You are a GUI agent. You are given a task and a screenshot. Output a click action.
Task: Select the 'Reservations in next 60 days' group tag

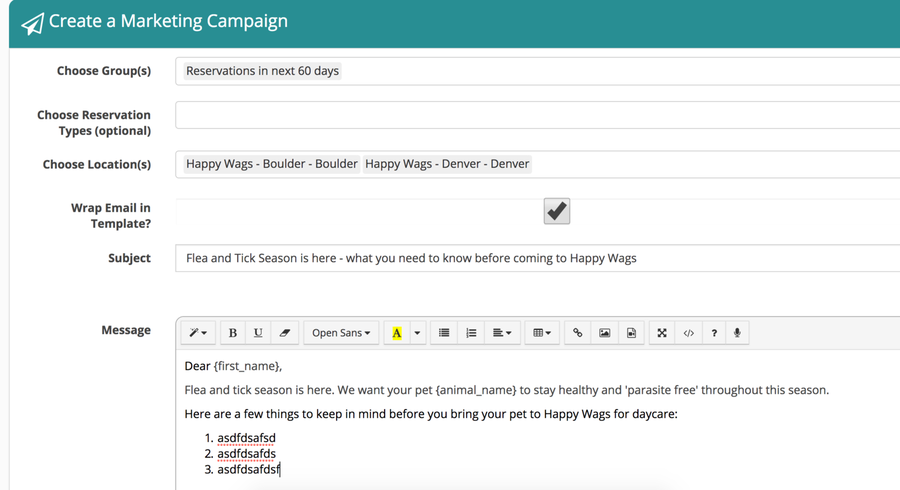262,71
